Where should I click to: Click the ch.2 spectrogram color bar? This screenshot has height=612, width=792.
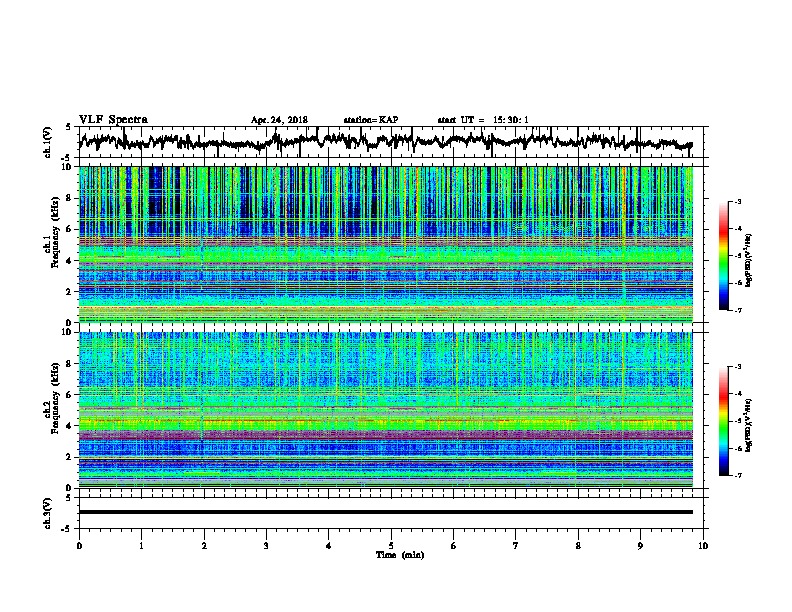coord(723,421)
